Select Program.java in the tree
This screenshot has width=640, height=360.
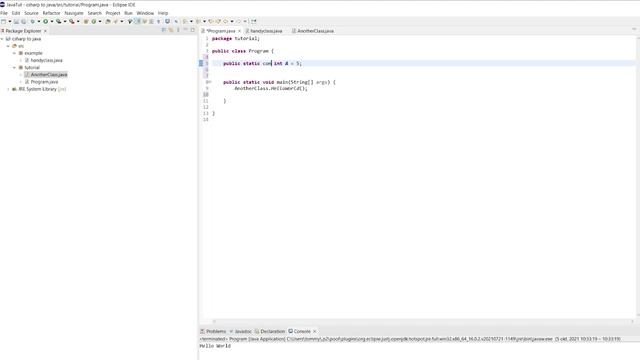click(x=44, y=82)
